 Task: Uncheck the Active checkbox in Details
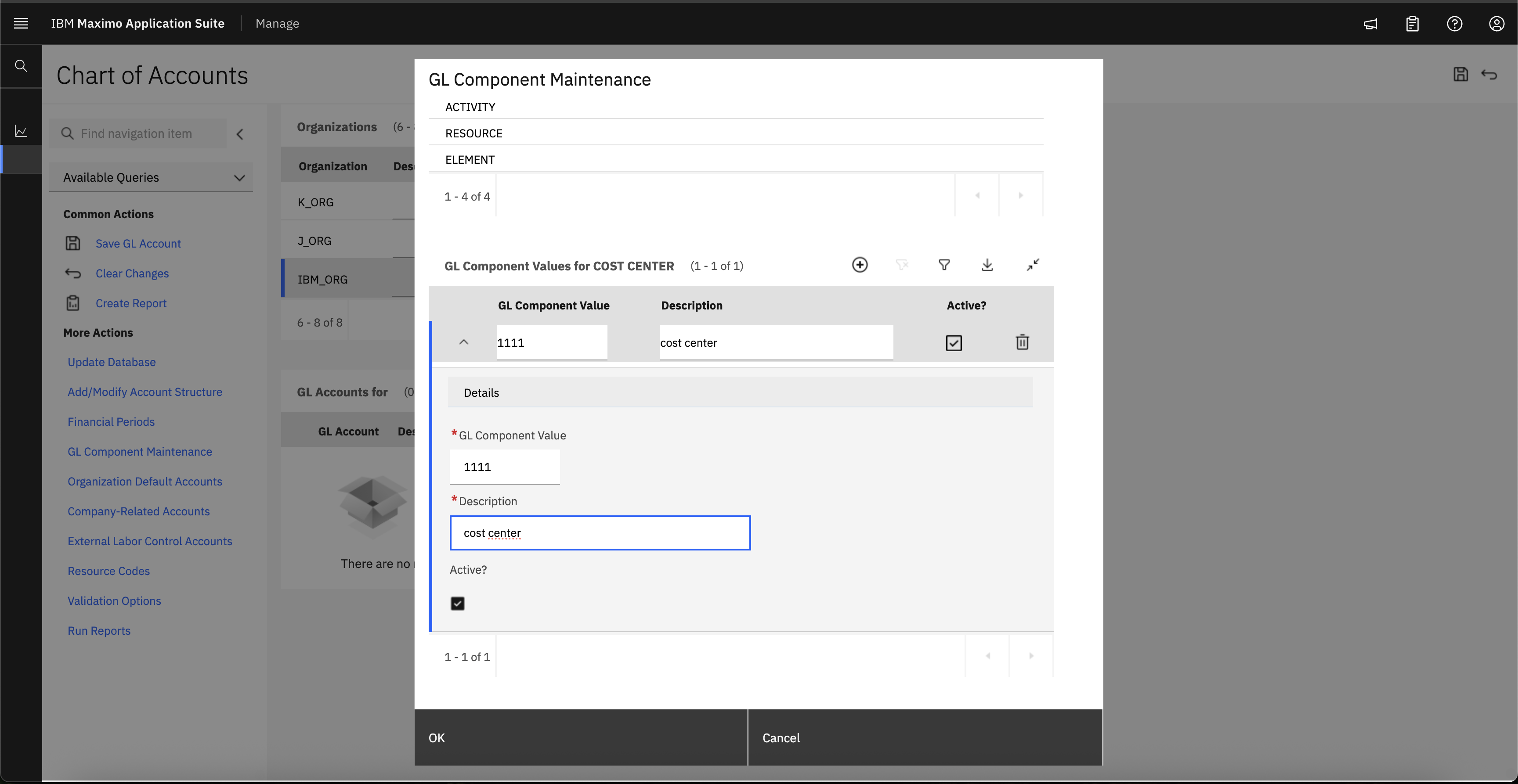pyautogui.click(x=457, y=603)
